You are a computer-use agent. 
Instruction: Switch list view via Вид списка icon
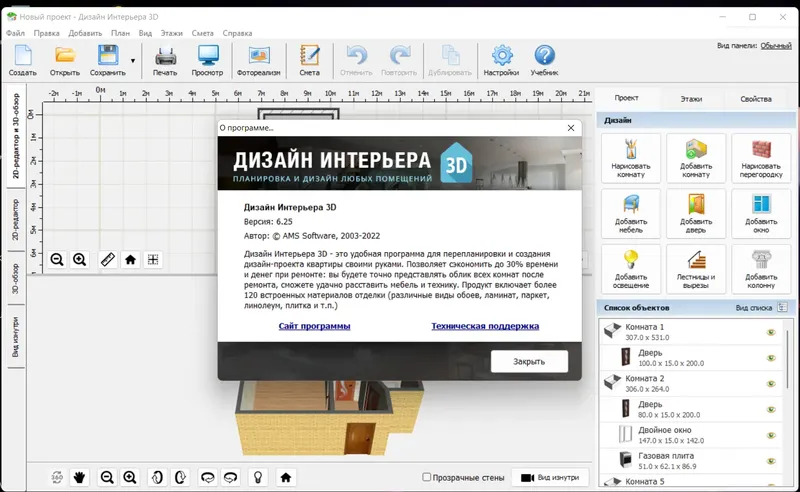coord(782,307)
